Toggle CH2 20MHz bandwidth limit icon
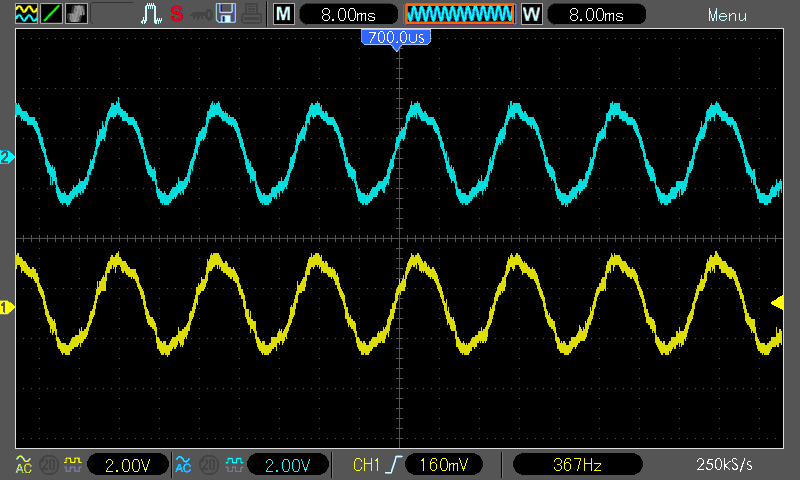The width and height of the screenshot is (800, 480). click(208, 465)
